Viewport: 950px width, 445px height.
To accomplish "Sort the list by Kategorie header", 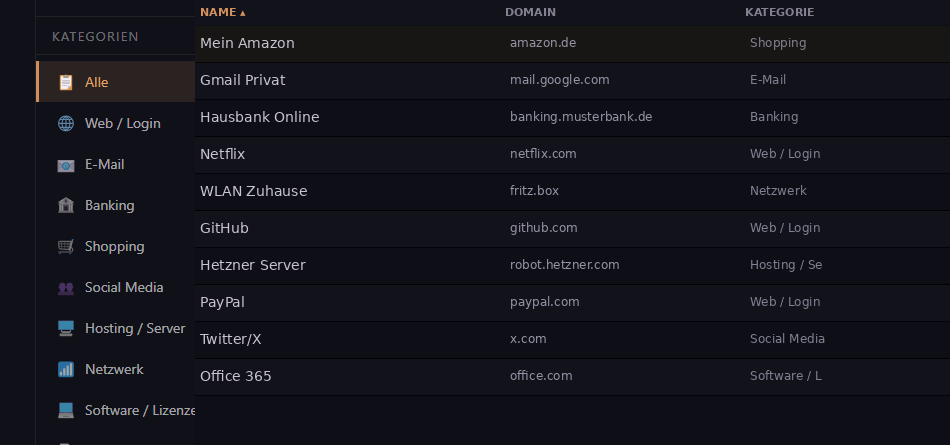I will (x=779, y=12).
